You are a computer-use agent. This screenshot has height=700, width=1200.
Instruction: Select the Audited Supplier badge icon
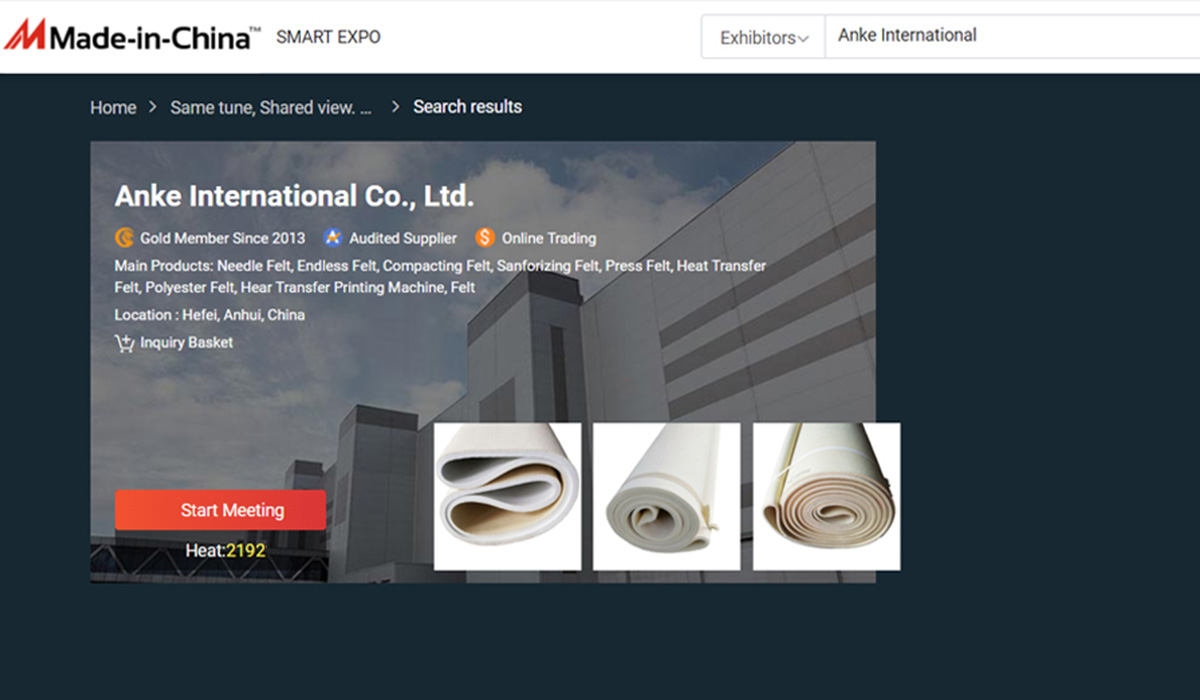coord(331,238)
